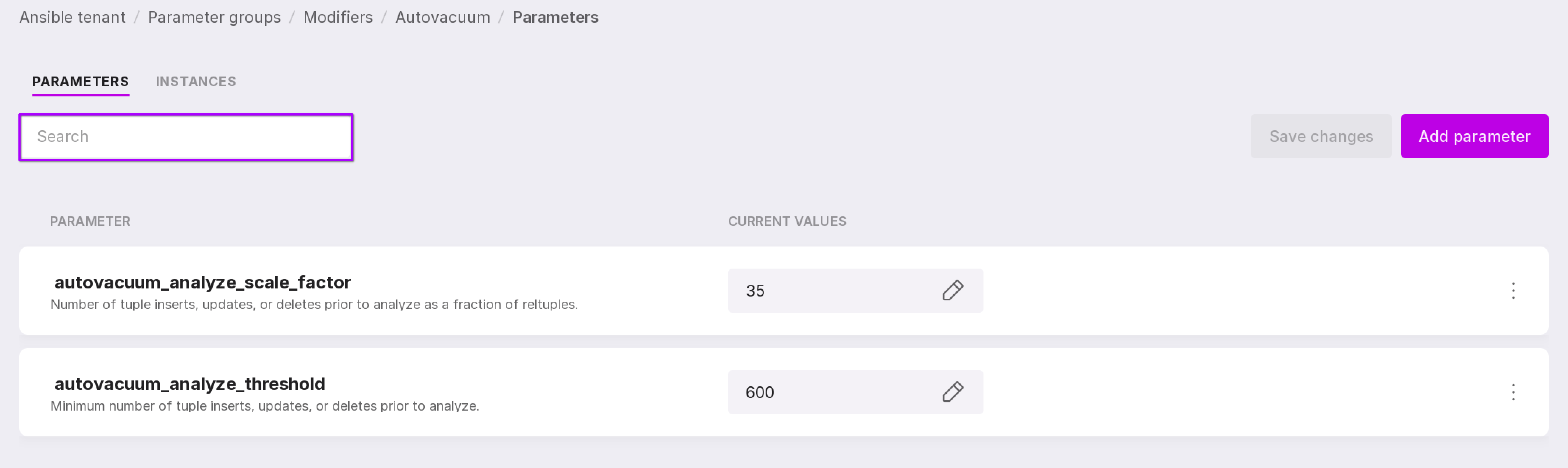The height and width of the screenshot is (468, 1568).
Task: Open the three-dot menu for autovacuum_analyze_threshold
Action: pyautogui.click(x=1513, y=392)
